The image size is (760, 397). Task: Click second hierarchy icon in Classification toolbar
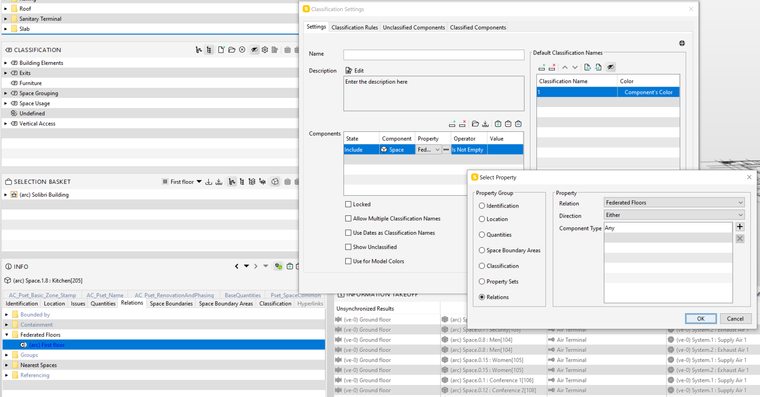pyautogui.click(x=209, y=49)
